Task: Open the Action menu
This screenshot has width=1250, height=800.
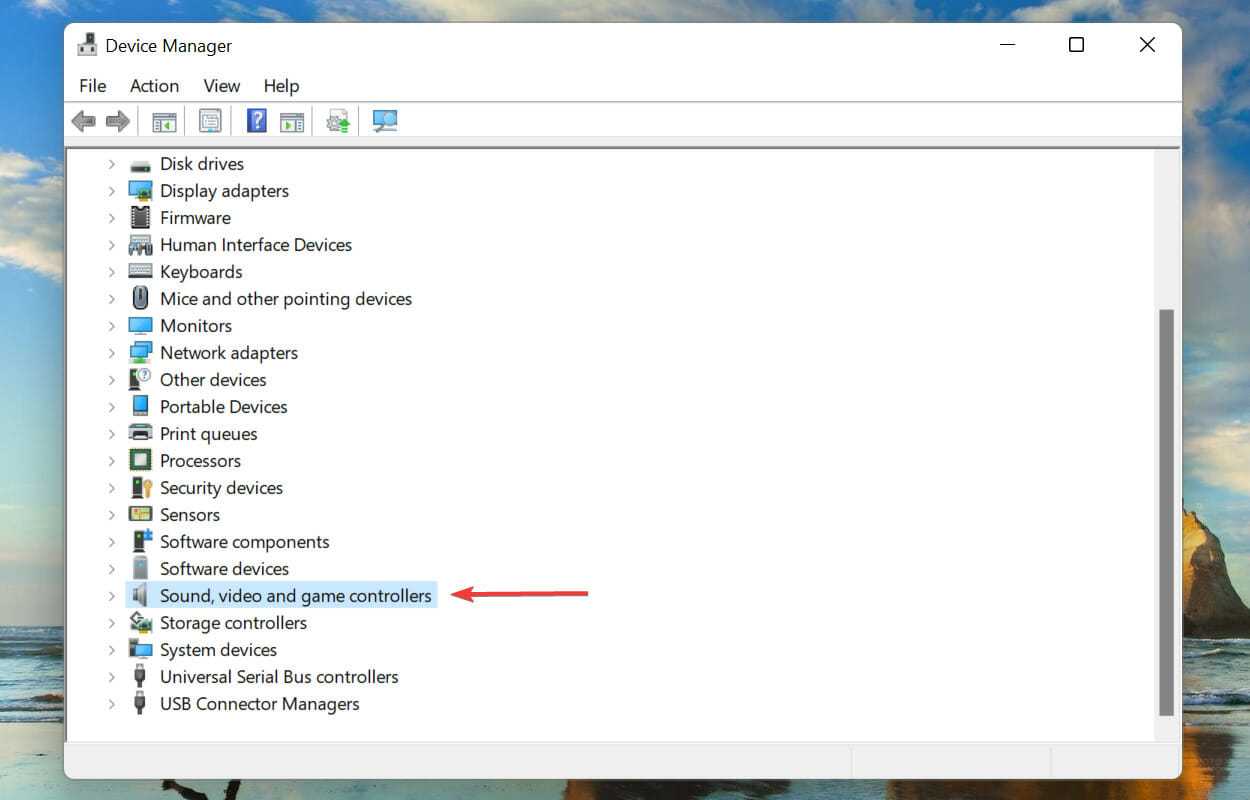Action: click(x=154, y=86)
